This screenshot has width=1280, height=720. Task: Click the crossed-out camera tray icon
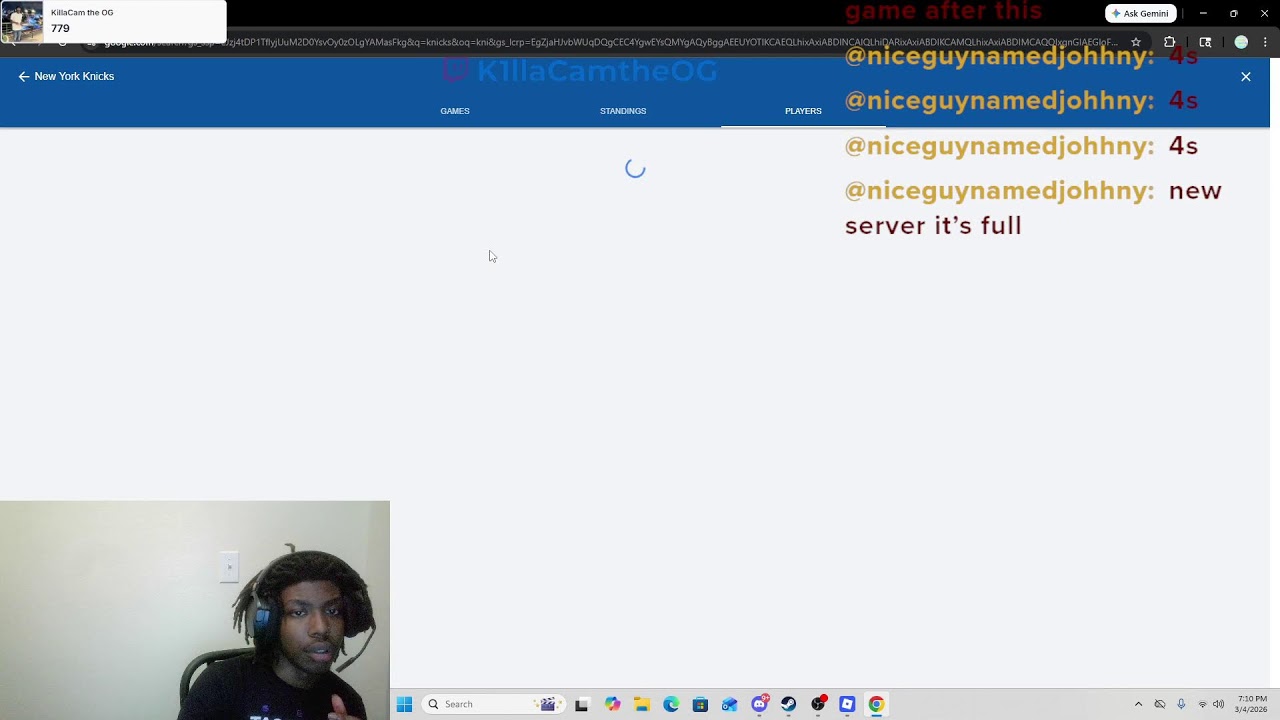[1160, 704]
